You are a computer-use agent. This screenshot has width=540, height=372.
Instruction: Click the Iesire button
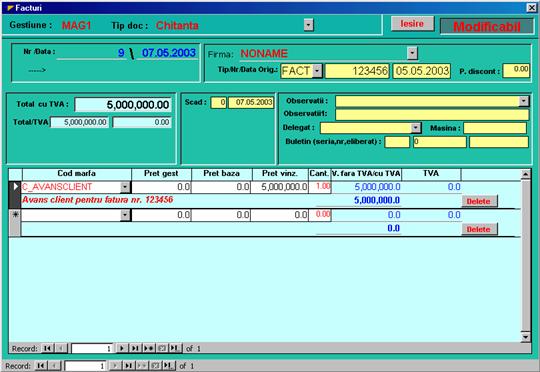pyautogui.click(x=412, y=23)
